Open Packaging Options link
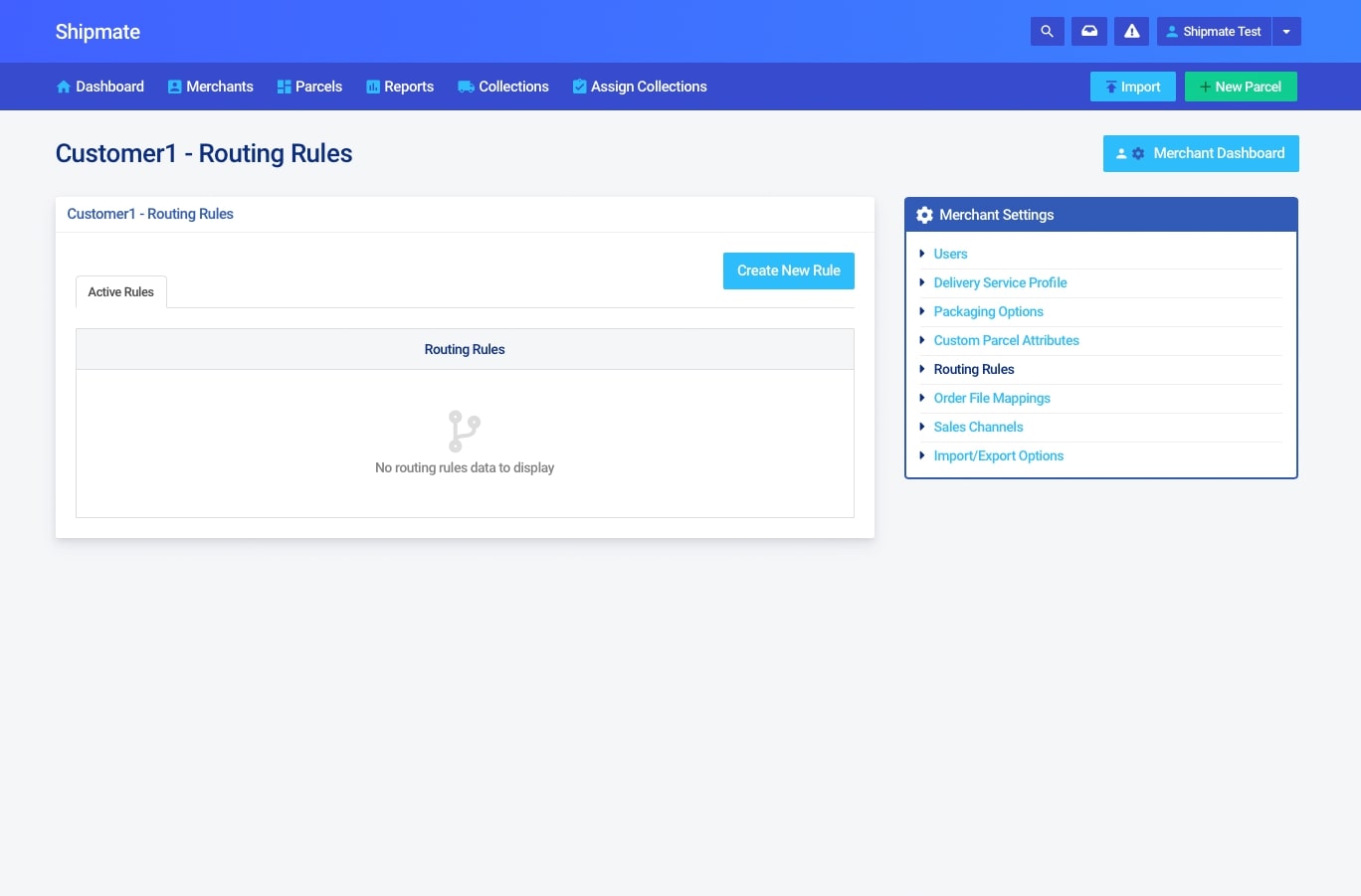 point(988,311)
